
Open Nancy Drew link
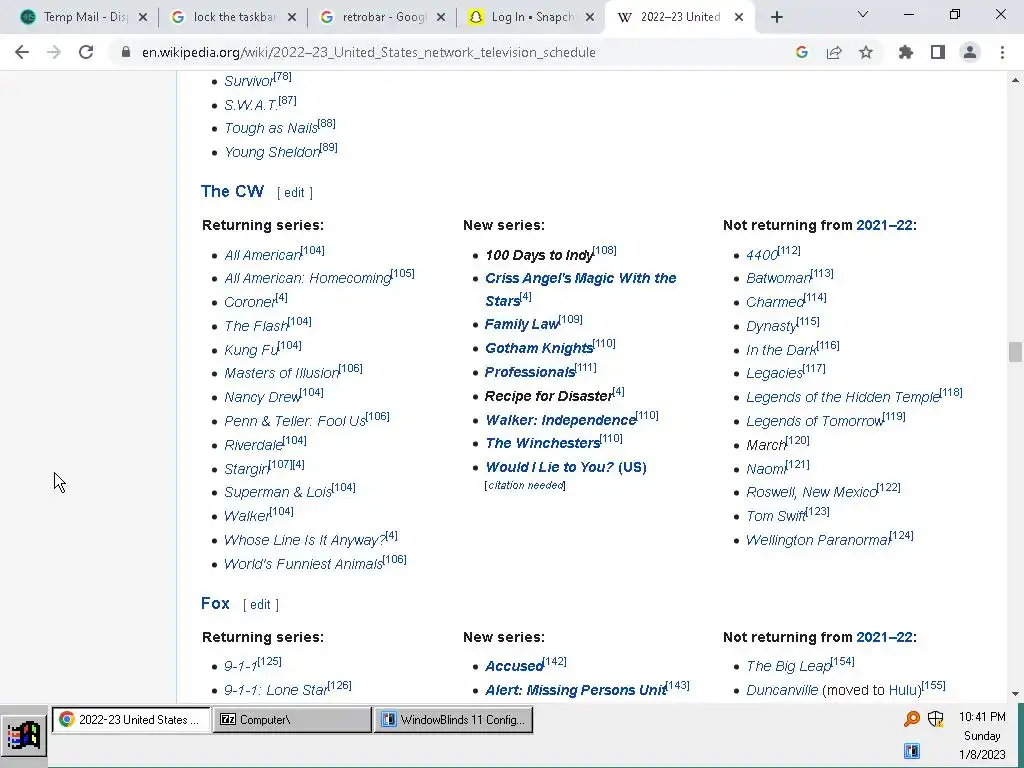(x=262, y=397)
